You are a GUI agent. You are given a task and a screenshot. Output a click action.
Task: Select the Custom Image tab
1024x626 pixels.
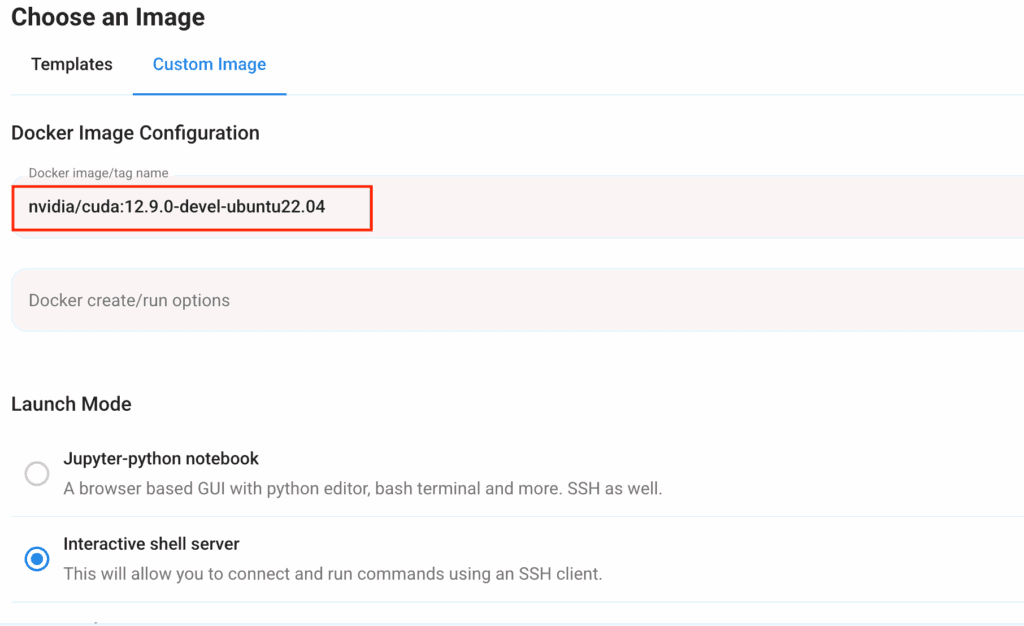pyautogui.click(x=209, y=65)
